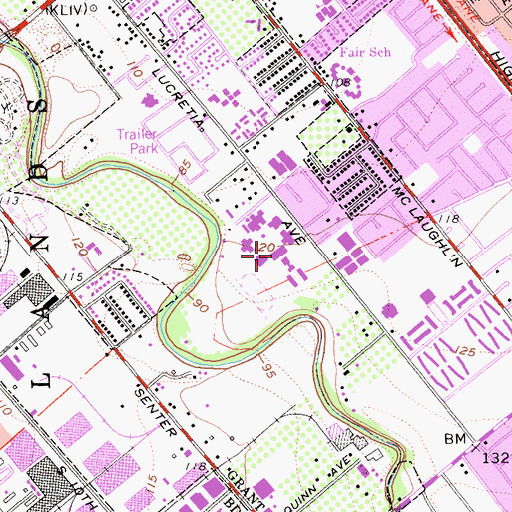Viewport: 512px width, 512px height.
Task: Click the 'Trailer Park' map label
Action: pyautogui.click(x=137, y=141)
